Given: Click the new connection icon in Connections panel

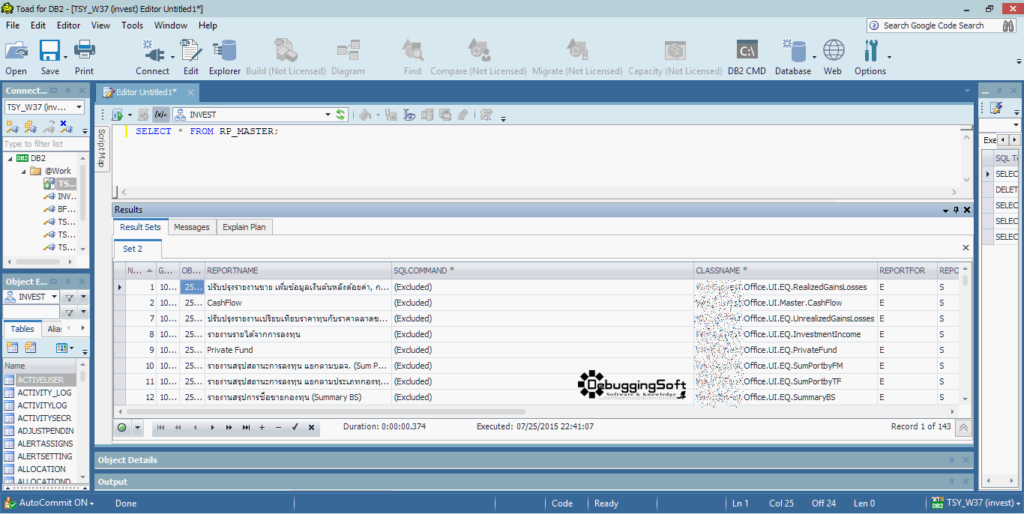Looking at the screenshot, I should click(x=12, y=126).
